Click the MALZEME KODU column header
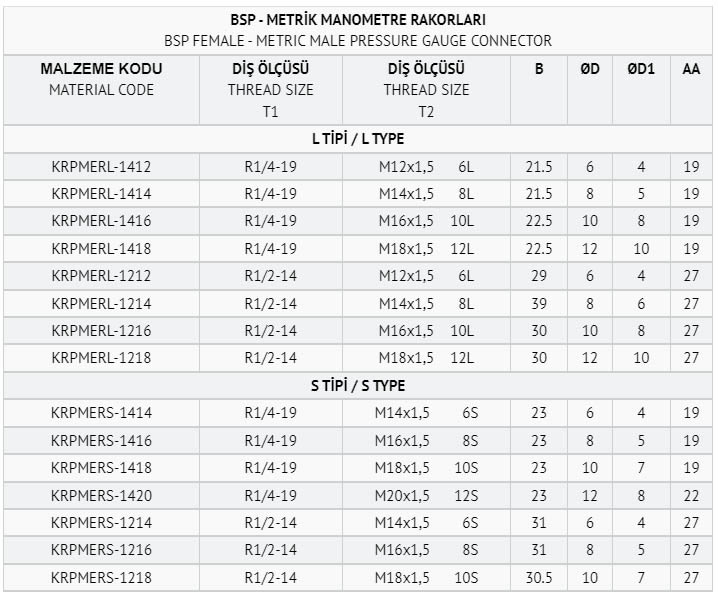 [101, 79]
